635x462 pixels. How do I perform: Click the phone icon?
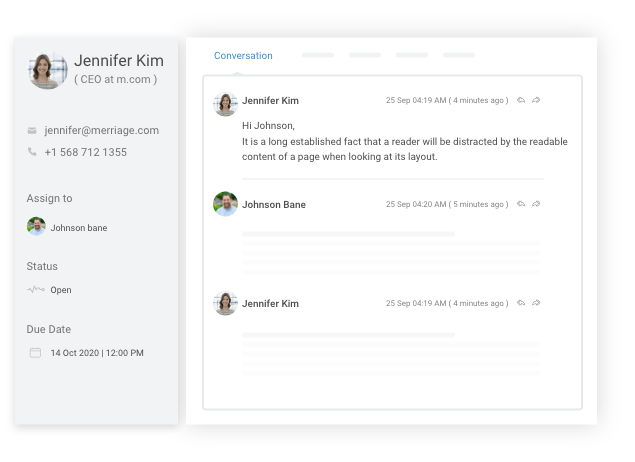pos(32,152)
